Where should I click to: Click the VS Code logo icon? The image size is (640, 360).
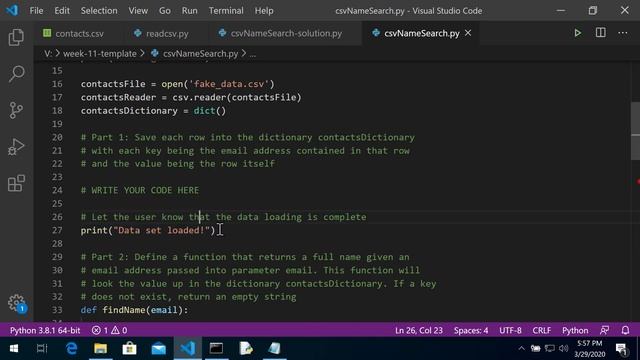click(x=12, y=10)
